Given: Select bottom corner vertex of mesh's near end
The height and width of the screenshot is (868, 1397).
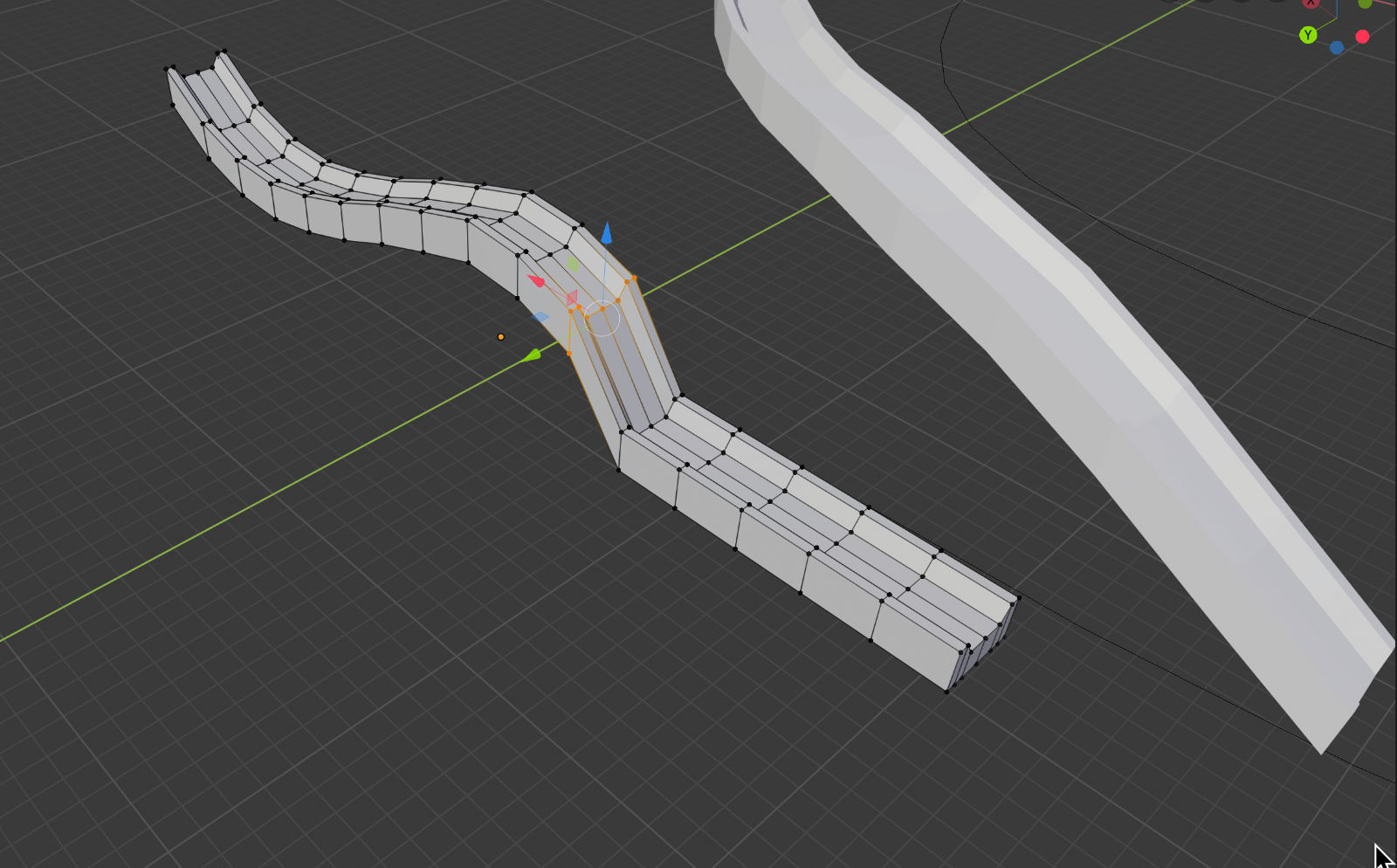Looking at the screenshot, I should 946,692.
